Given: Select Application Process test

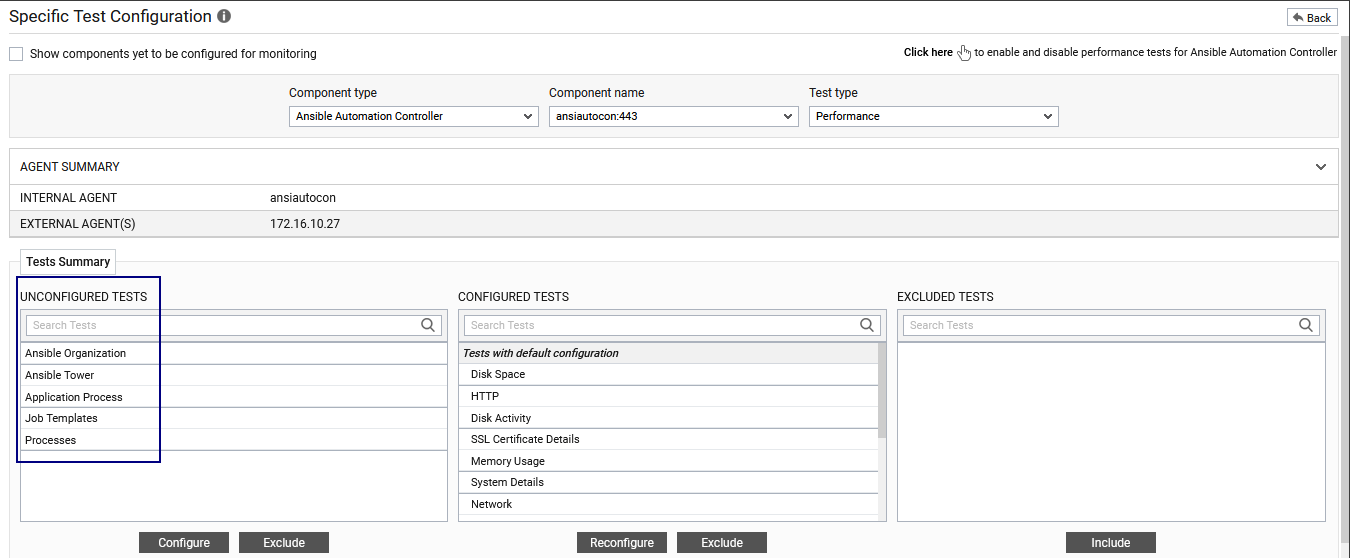Looking at the screenshot, I should pos(234,397).
